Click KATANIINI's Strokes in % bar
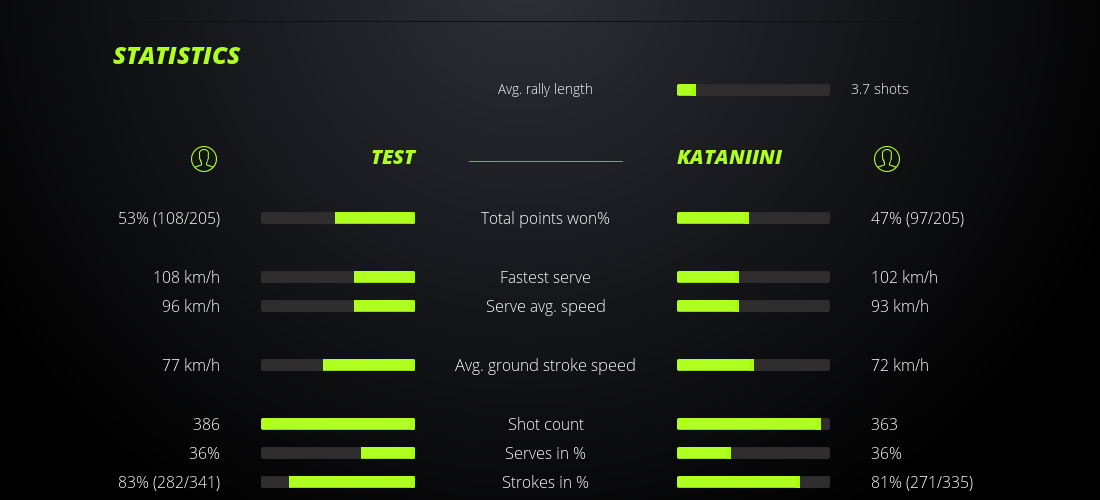 (x=753, y=482)
